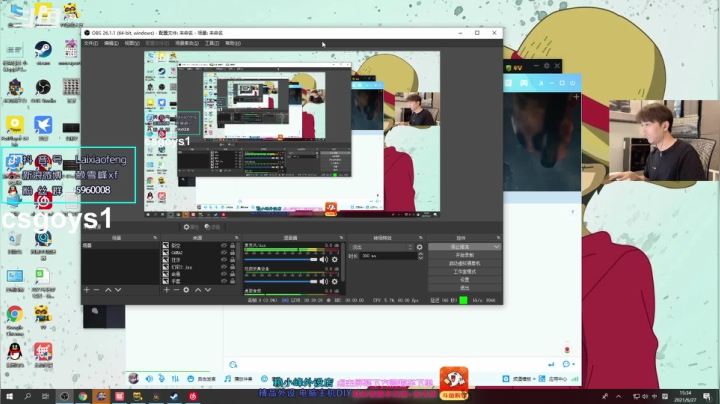Toggle visibility eye of the fourth source
Screen dimensions: 720x404
pyautogui.click(x=224, y=267)
